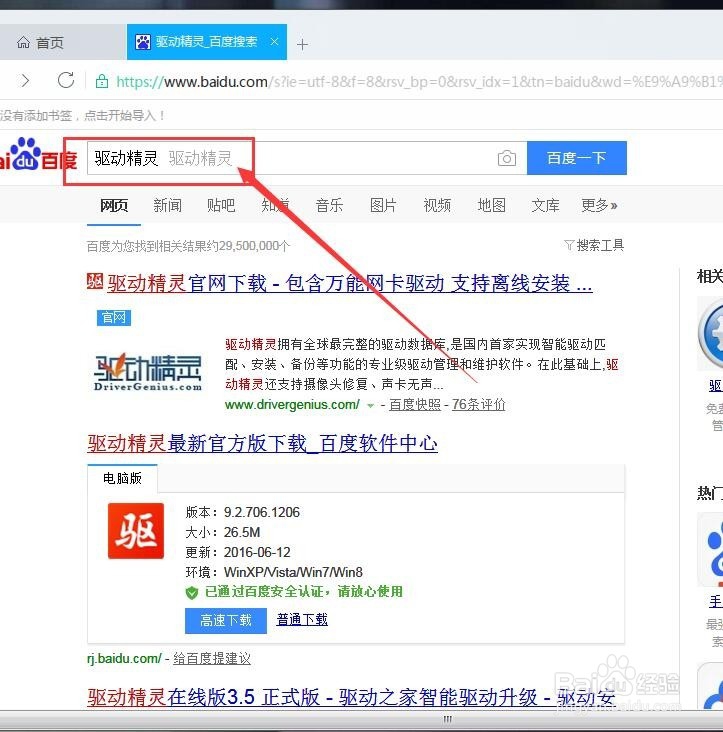Viewport: 723px width, 732px height.
Task: Click the red 驱 icon beside first result
Action: [95, 281]
